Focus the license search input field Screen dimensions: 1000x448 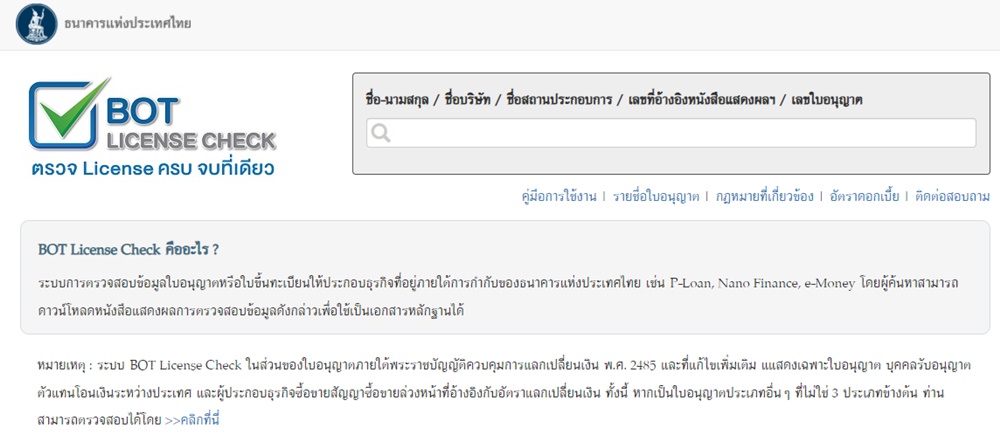click(671, 133)
